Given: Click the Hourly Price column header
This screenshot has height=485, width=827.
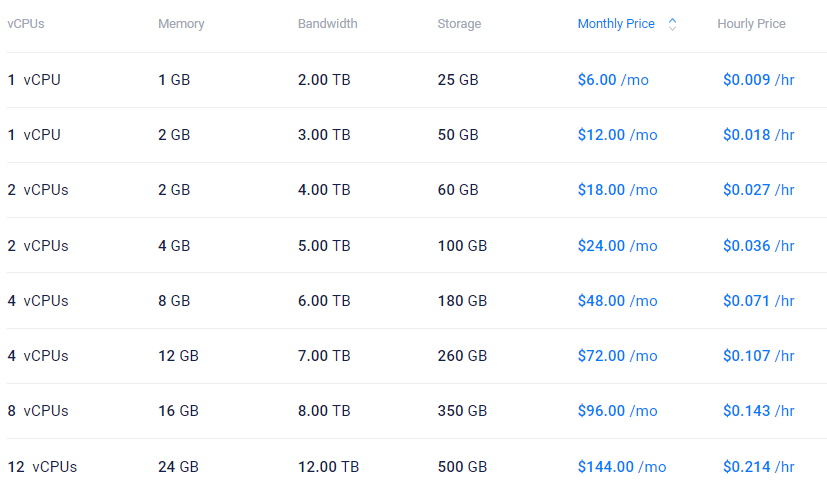Looking at the screenshot, I should [x=751, y=24].
